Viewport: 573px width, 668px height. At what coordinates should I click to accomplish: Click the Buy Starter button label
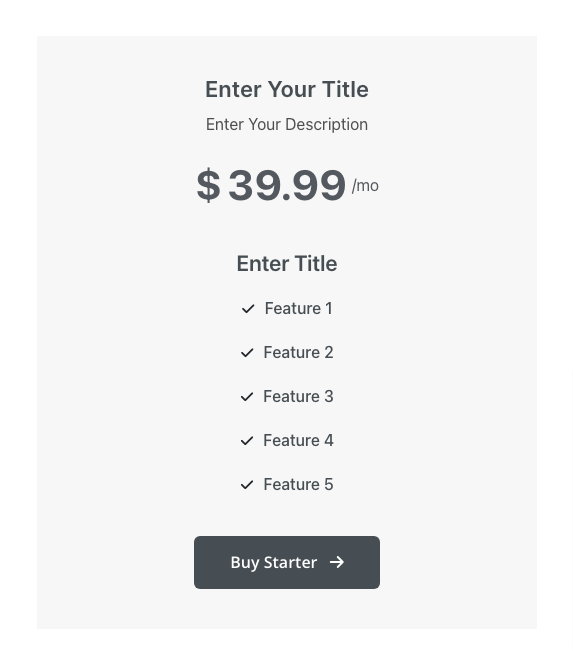[x=274, y=562]
